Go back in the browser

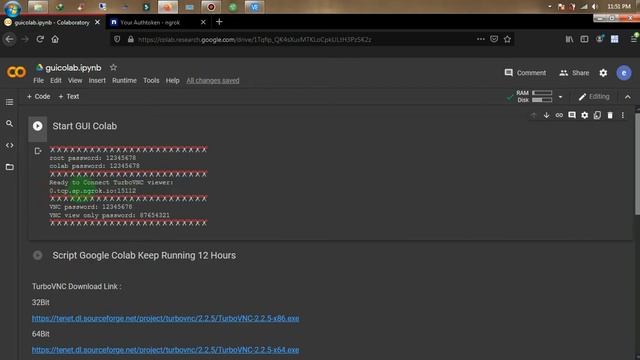pyautogui.click(x=9, y=39)
